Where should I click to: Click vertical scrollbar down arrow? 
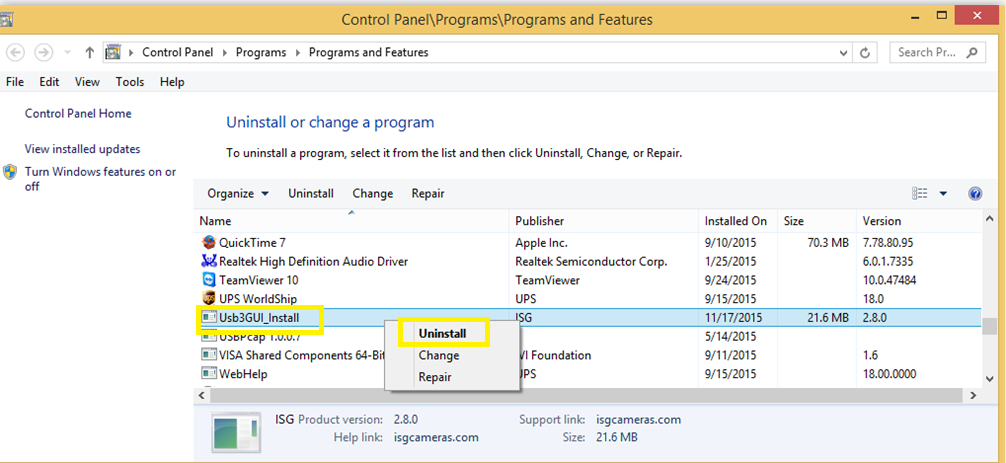989,379
